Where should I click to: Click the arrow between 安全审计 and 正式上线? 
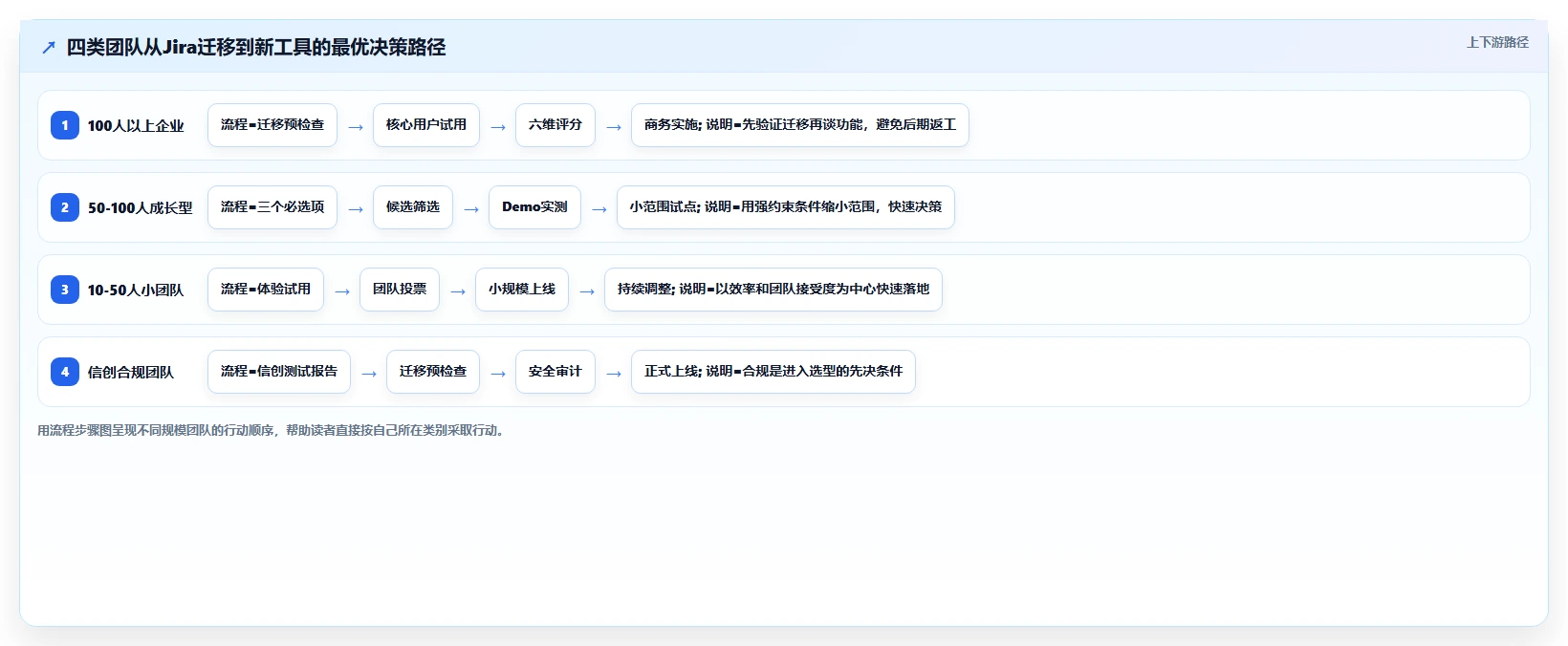click(614, 374)
